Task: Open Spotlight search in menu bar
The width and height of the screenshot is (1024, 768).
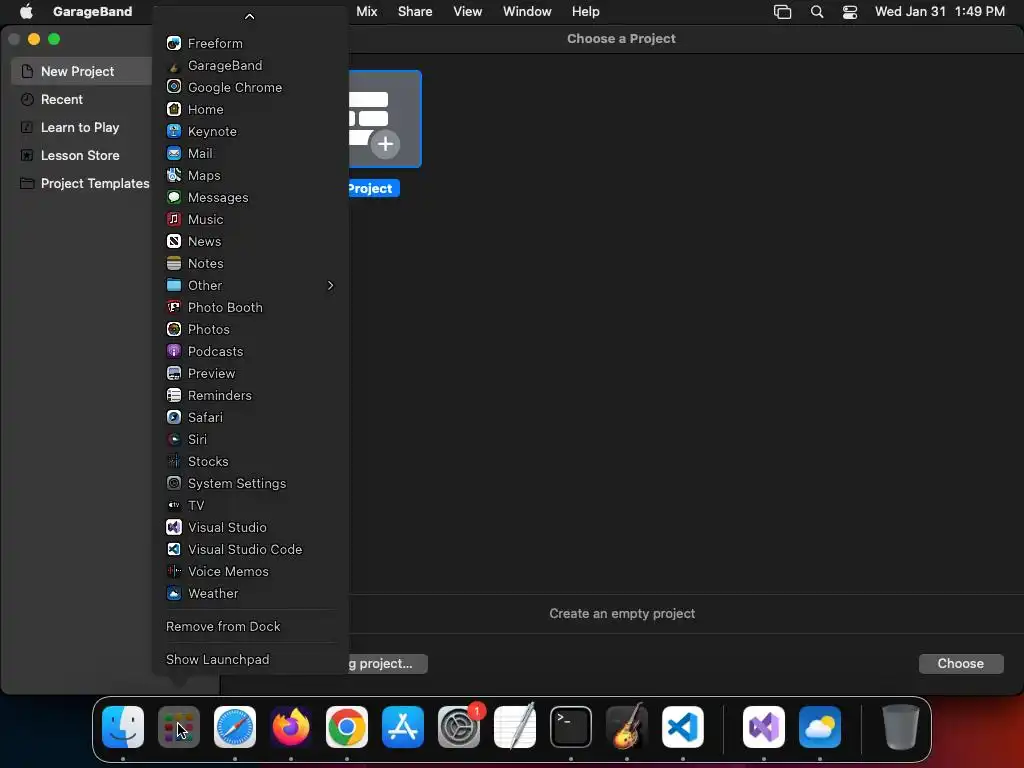Action: click(816, 12)
